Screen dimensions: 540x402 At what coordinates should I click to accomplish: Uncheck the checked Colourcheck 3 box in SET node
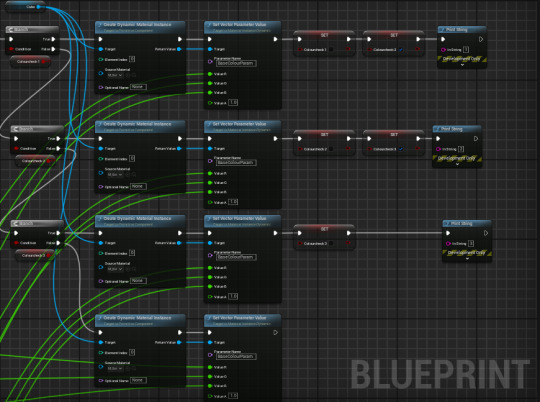[x=401, y=149]
